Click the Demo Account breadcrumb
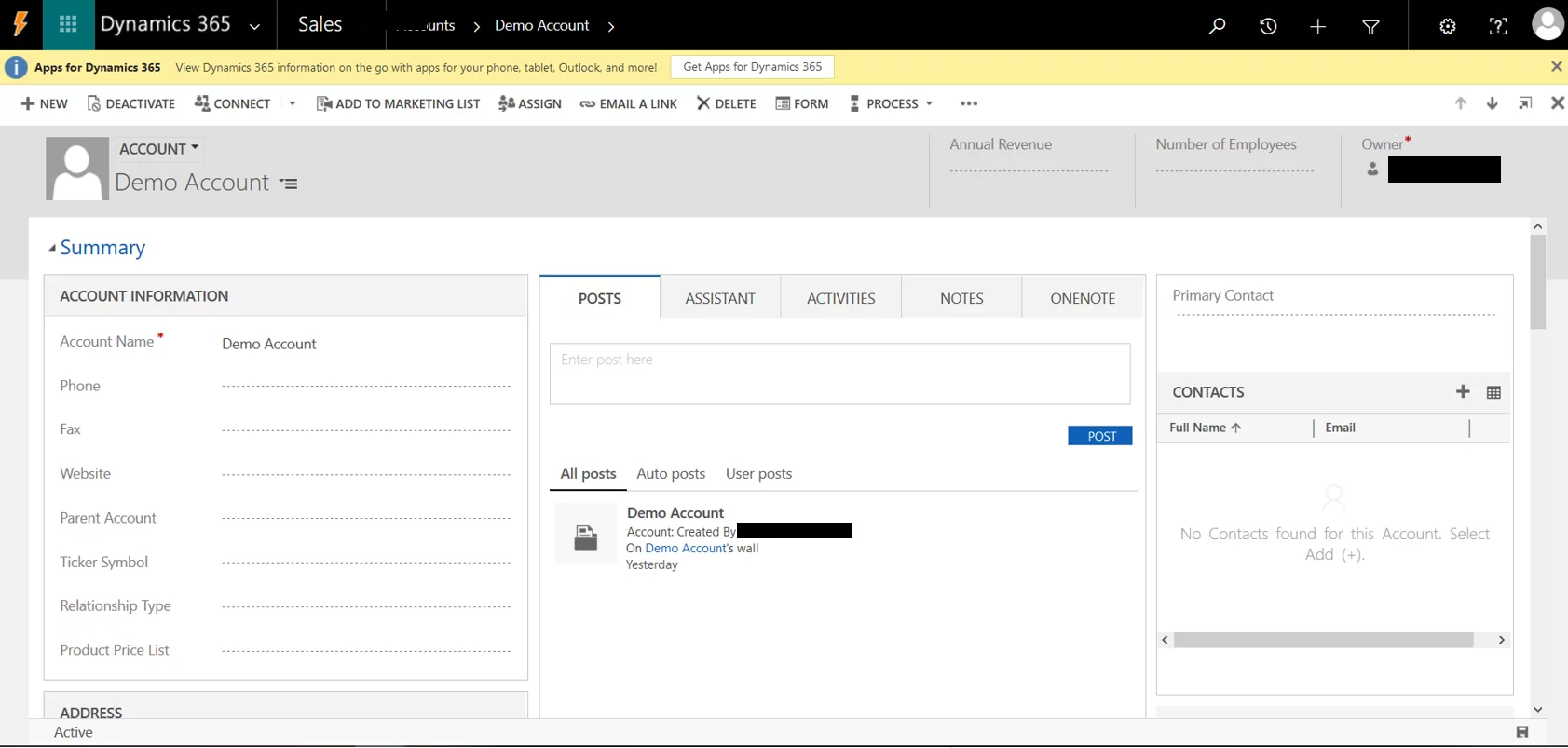The image size is (1568, 748). (x=541, y=25)
